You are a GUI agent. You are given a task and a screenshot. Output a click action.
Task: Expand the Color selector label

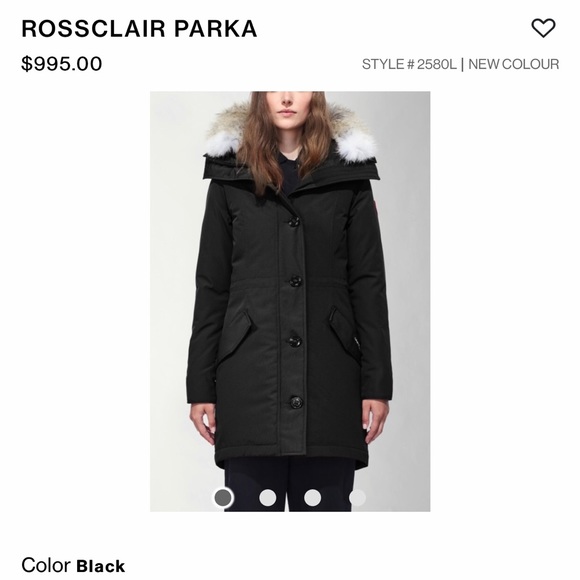[46, 565]
